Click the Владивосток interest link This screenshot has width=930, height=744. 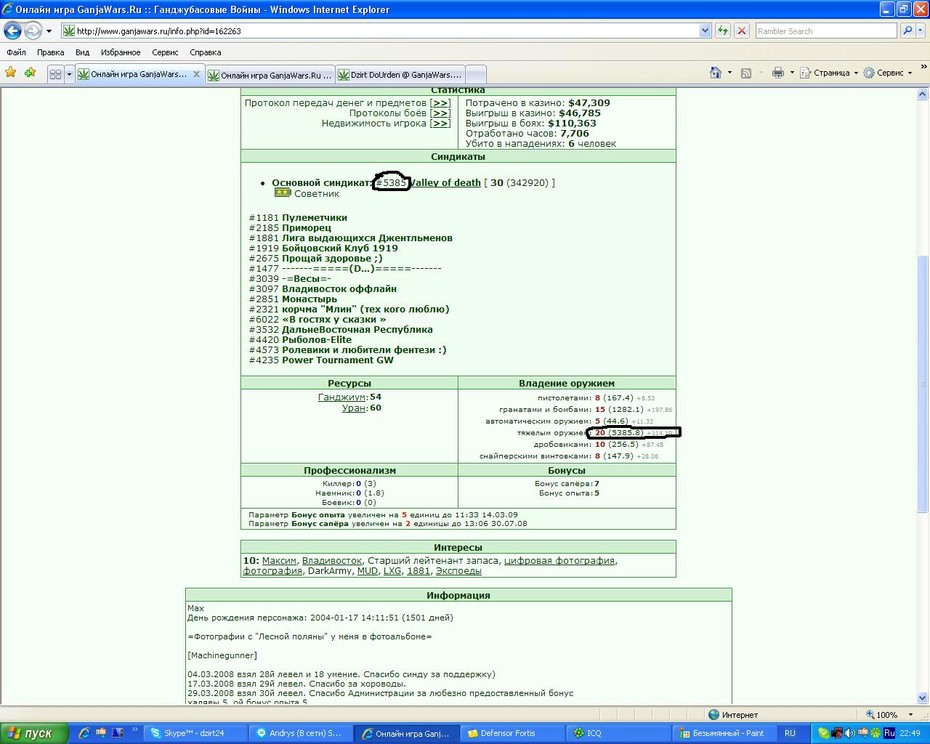coord(332,560)
